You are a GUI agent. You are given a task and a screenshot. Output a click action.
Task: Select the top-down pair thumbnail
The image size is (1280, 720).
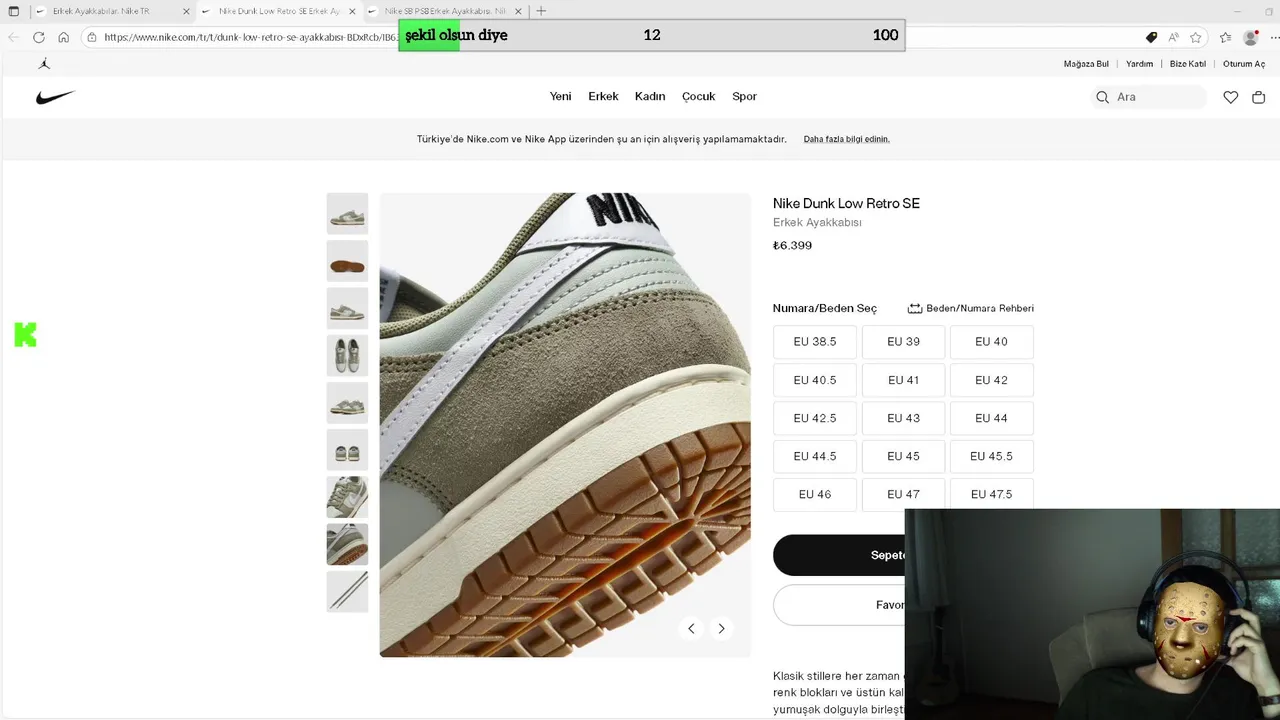(x=347, y=356)
